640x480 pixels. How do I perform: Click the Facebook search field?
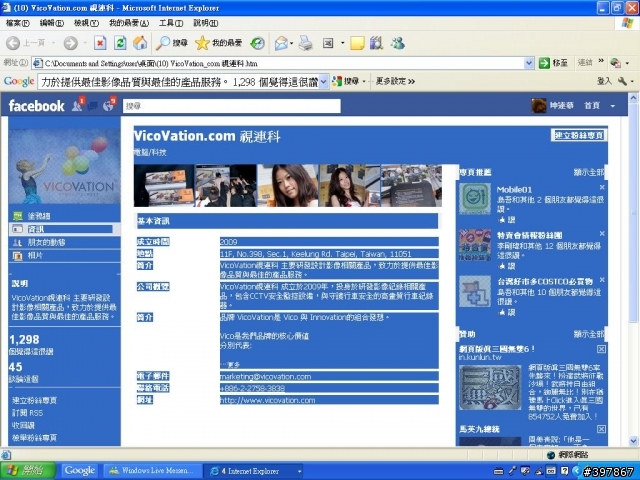coord(231,106)
